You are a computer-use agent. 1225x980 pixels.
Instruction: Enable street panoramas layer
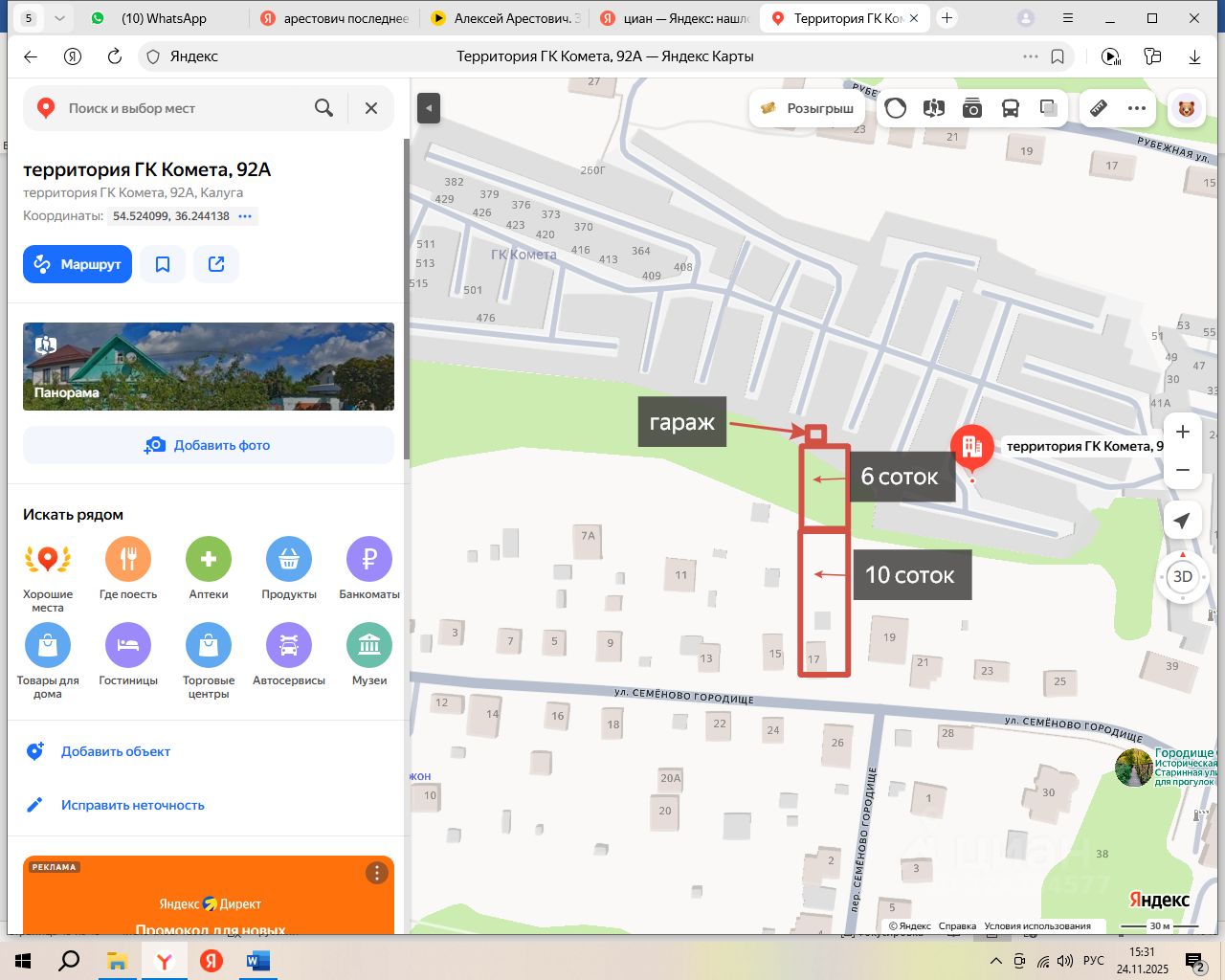click(934, 108)
